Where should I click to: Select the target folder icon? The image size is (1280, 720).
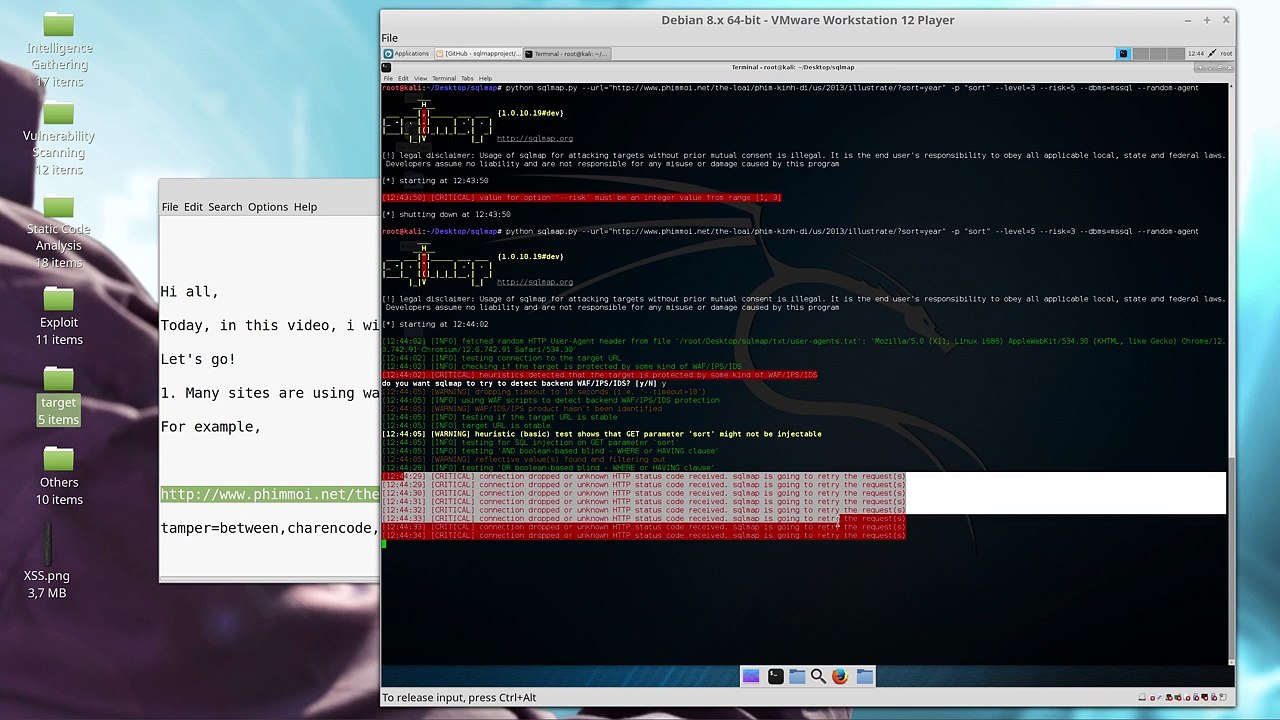point(59,379)
